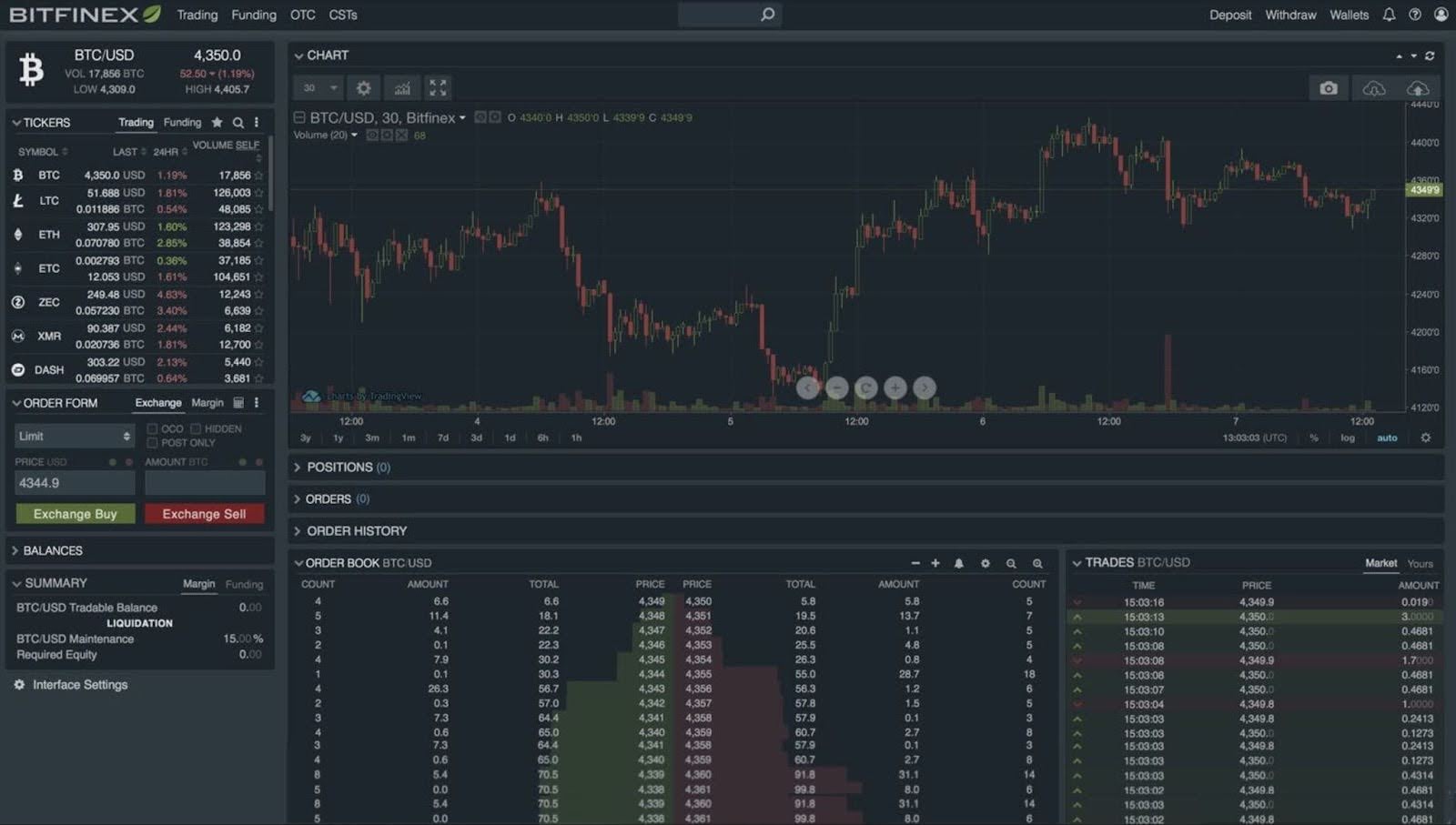The image size is (1456, 825).
Task: Expand the ORDER HISTORY section
Action: pos(355,530)
